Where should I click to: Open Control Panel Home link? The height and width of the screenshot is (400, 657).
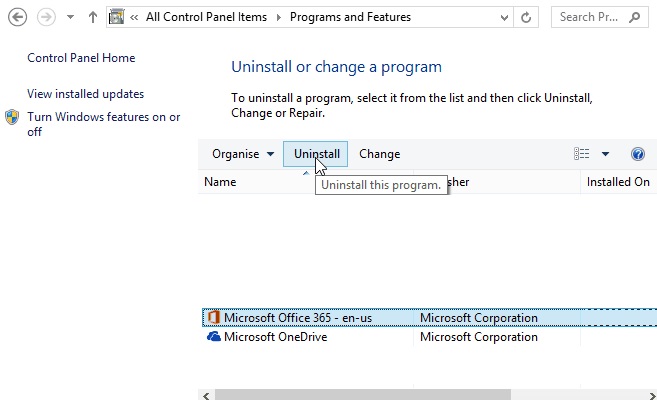[81, 58]
